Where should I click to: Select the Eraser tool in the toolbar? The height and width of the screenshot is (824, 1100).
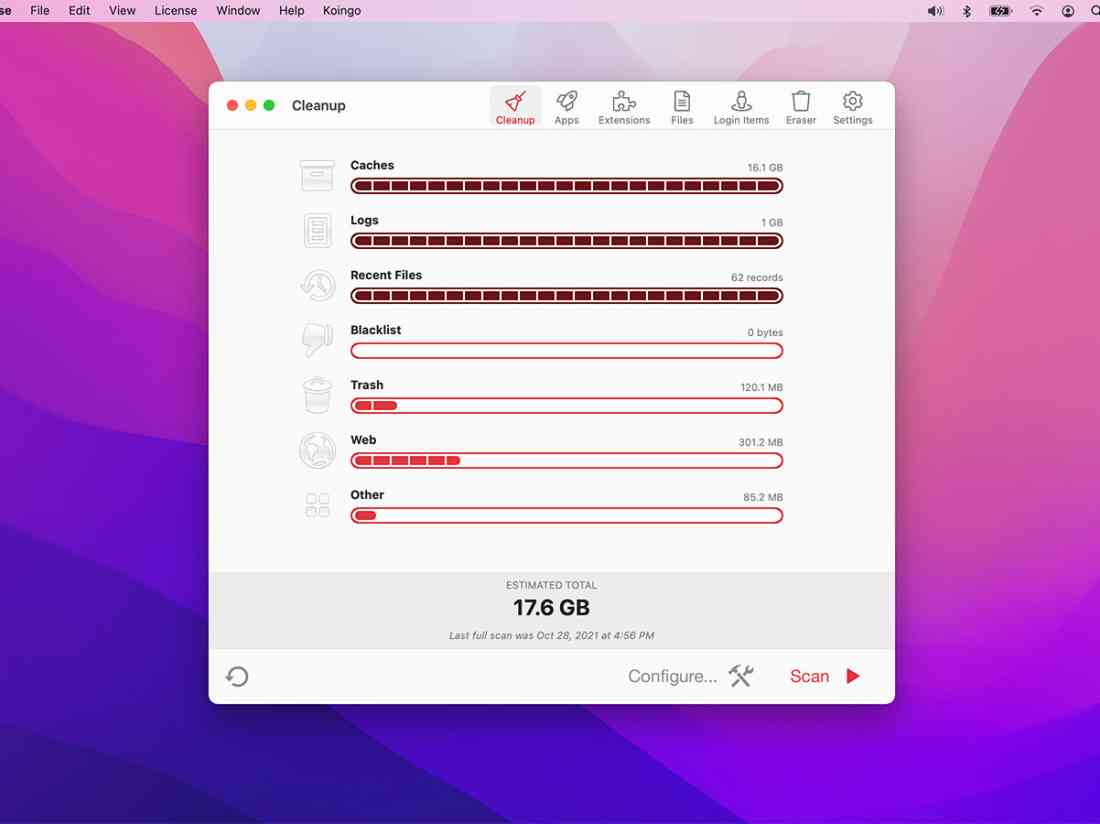pos(800,105)
